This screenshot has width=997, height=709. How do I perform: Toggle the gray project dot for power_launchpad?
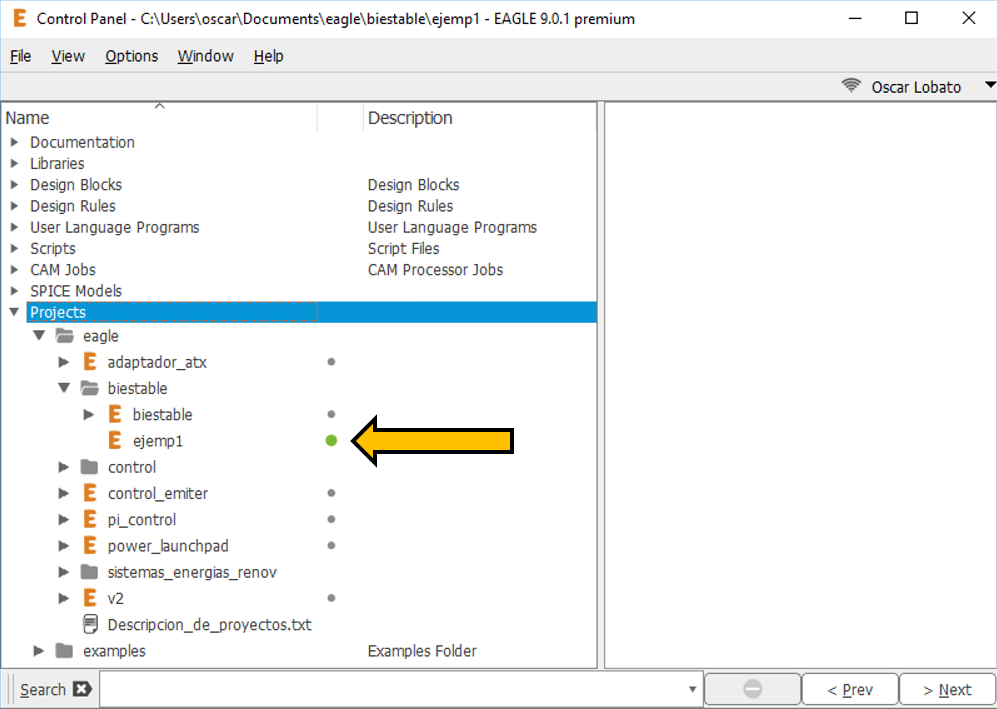[x=331, y=546]
